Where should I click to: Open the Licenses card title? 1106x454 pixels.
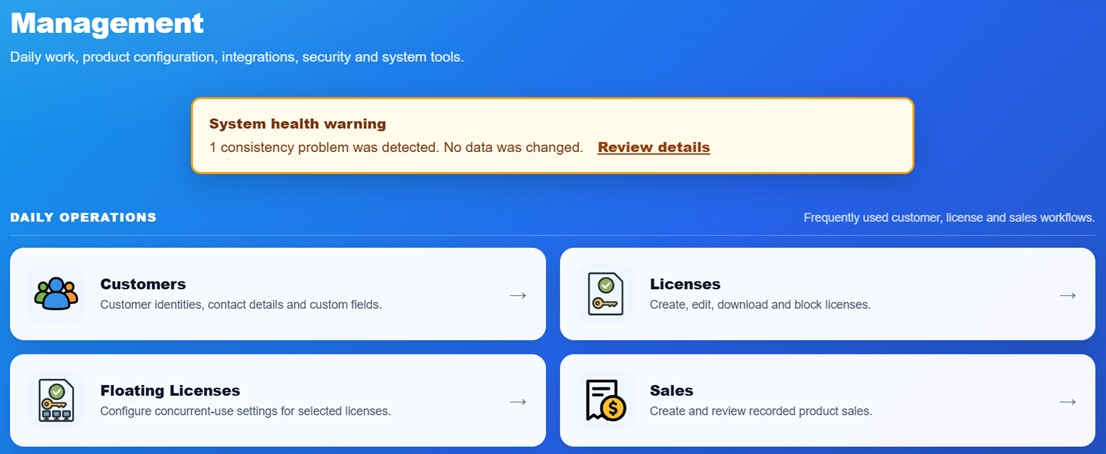click(685, 284)
